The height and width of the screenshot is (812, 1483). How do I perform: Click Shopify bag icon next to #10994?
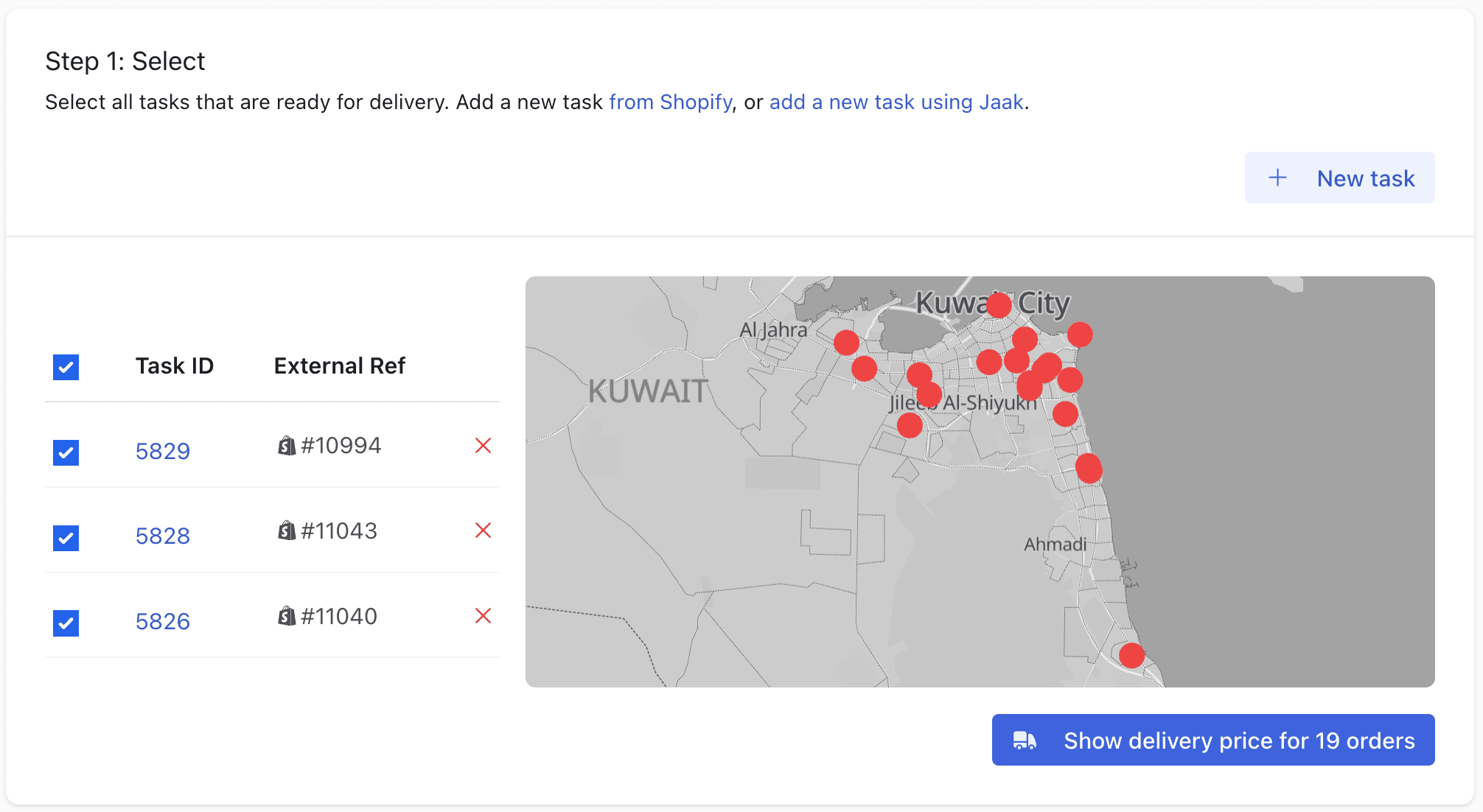point(287,446)
